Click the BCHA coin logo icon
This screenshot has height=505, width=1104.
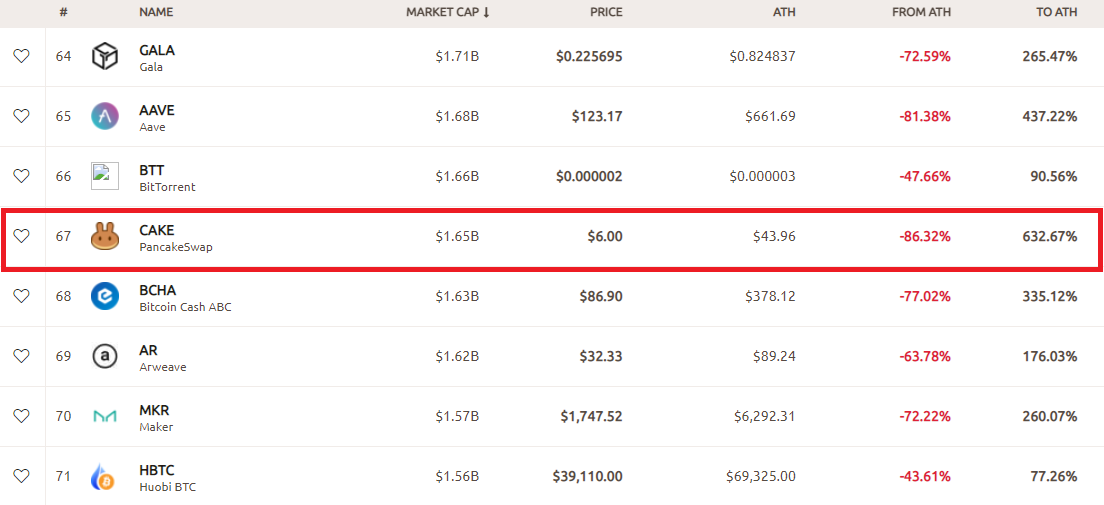(x=105, y=297)
